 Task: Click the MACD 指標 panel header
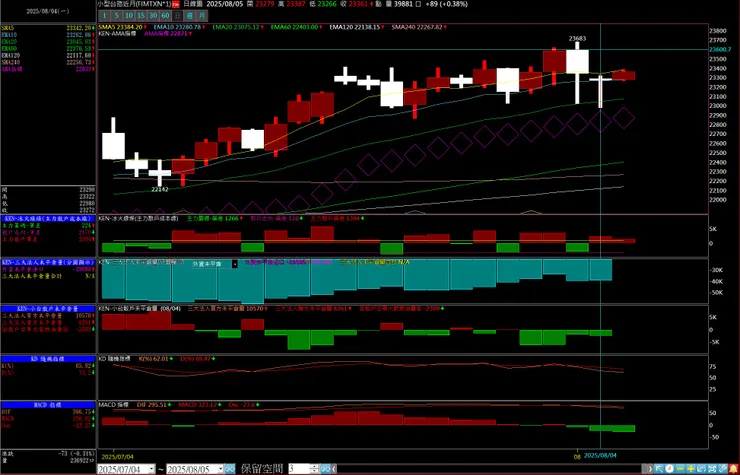coord(48,405)
